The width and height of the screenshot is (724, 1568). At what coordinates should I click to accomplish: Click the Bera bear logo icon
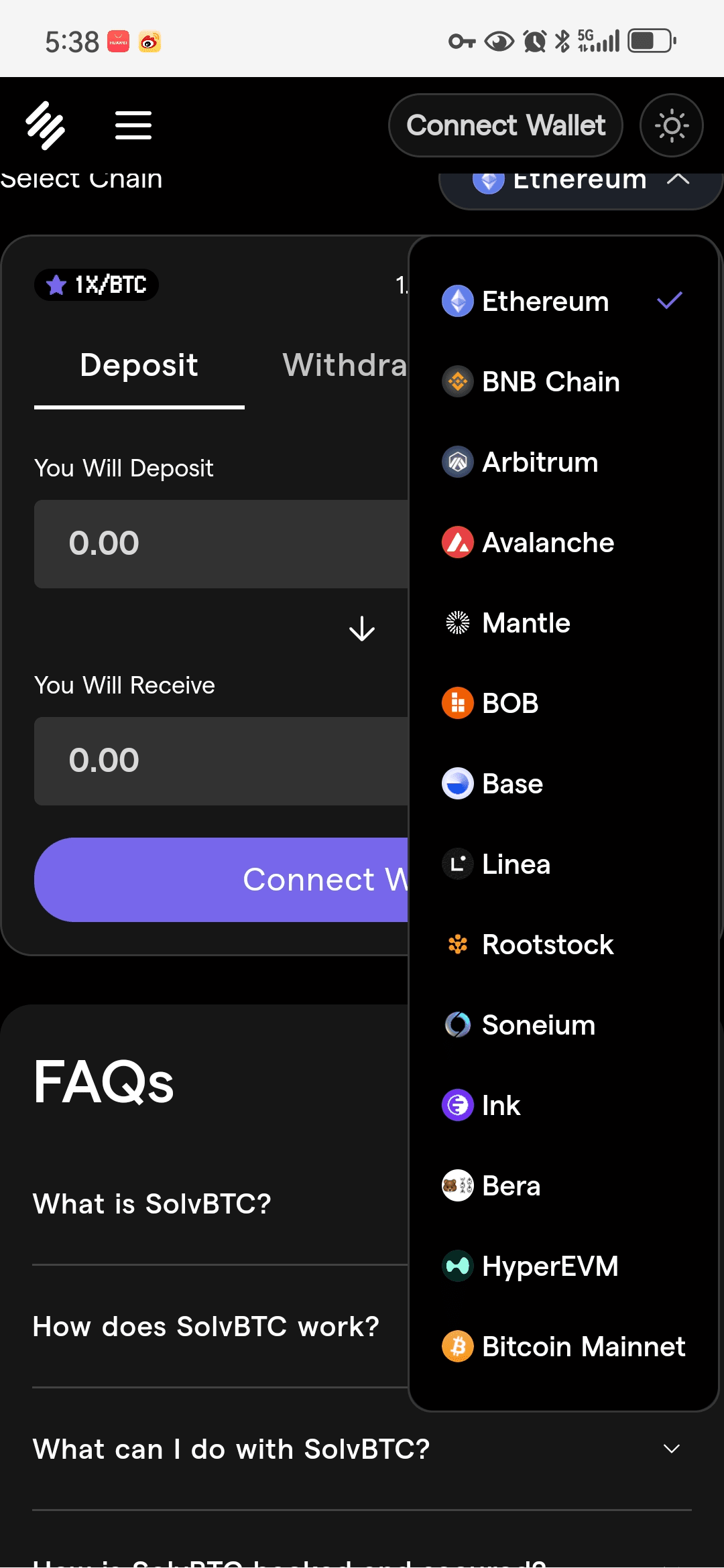(458, 1186)
